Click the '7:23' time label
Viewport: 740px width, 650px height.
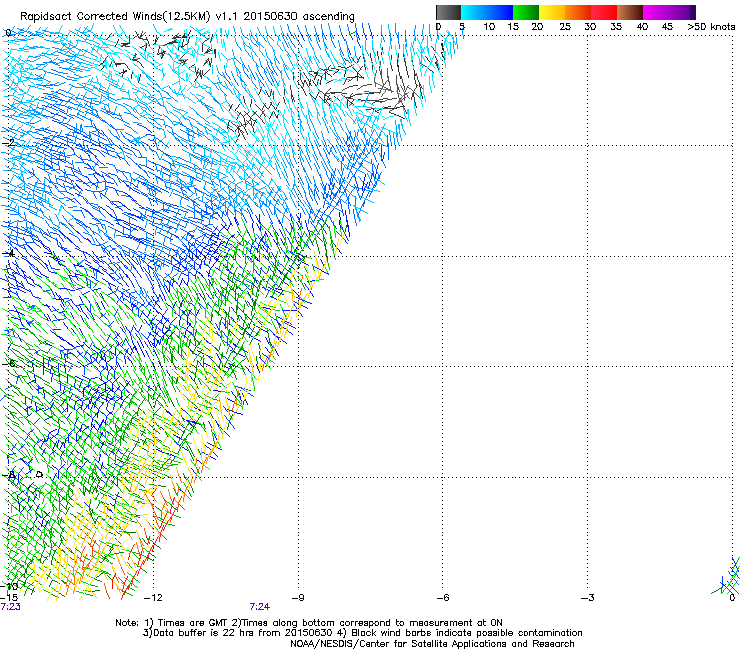10,607
